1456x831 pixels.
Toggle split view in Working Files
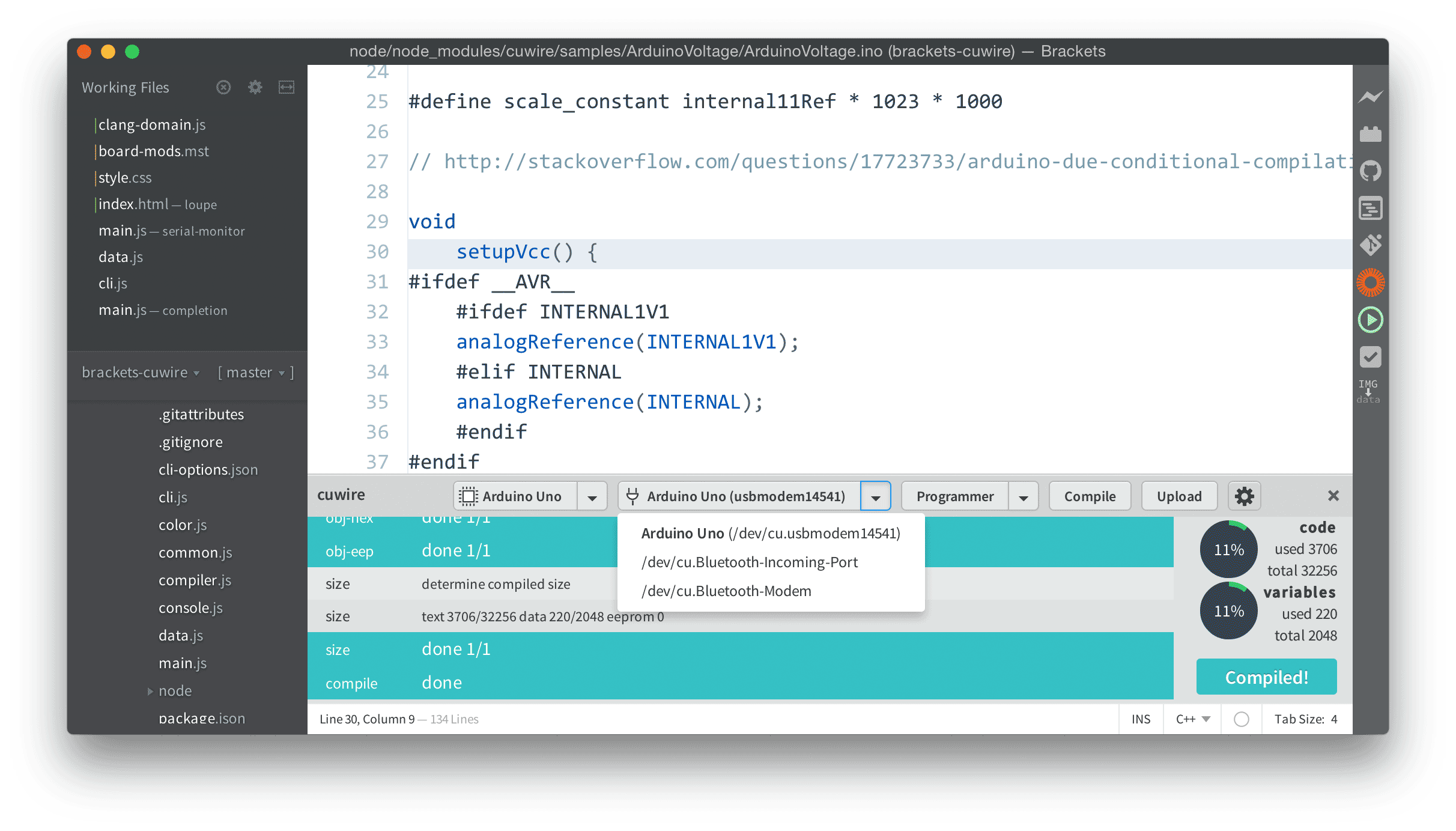pyautogui.click(x=287, y=88)
